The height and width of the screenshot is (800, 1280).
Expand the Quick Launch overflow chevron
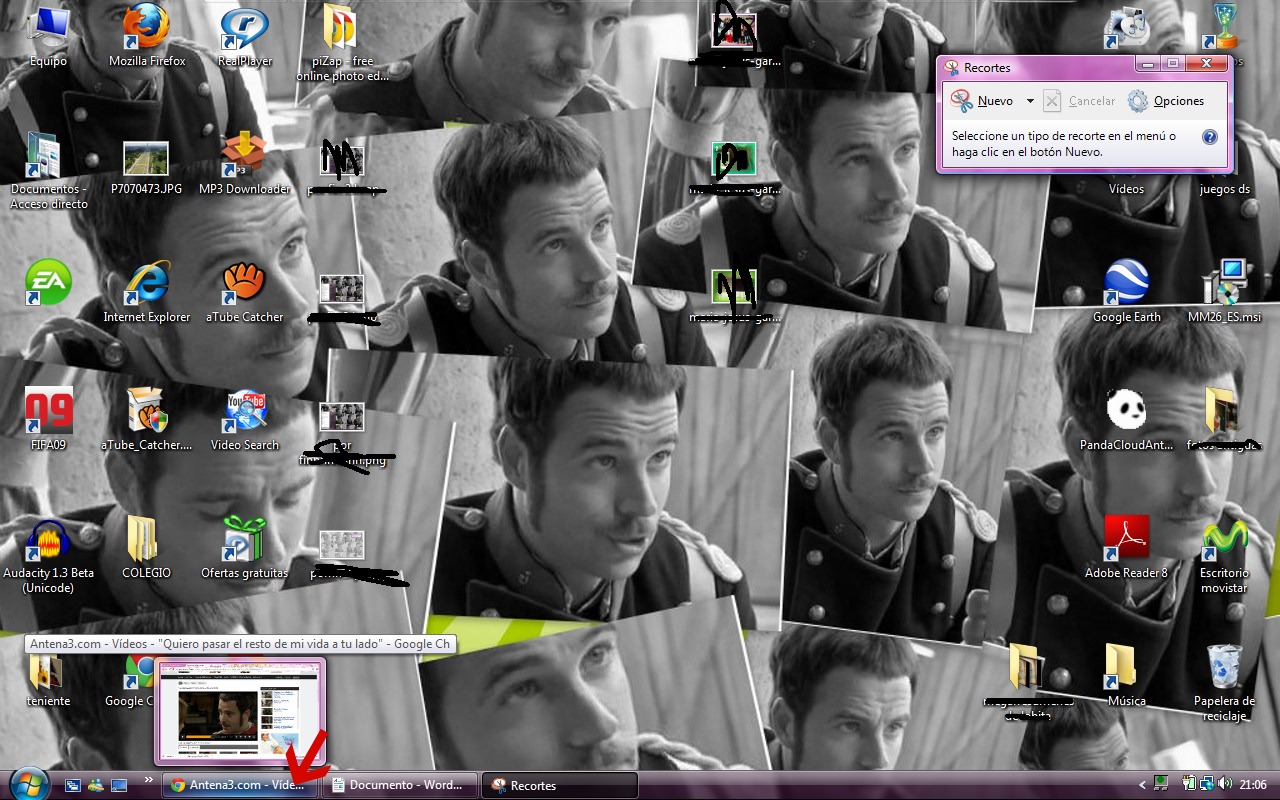tap(149, 780)
